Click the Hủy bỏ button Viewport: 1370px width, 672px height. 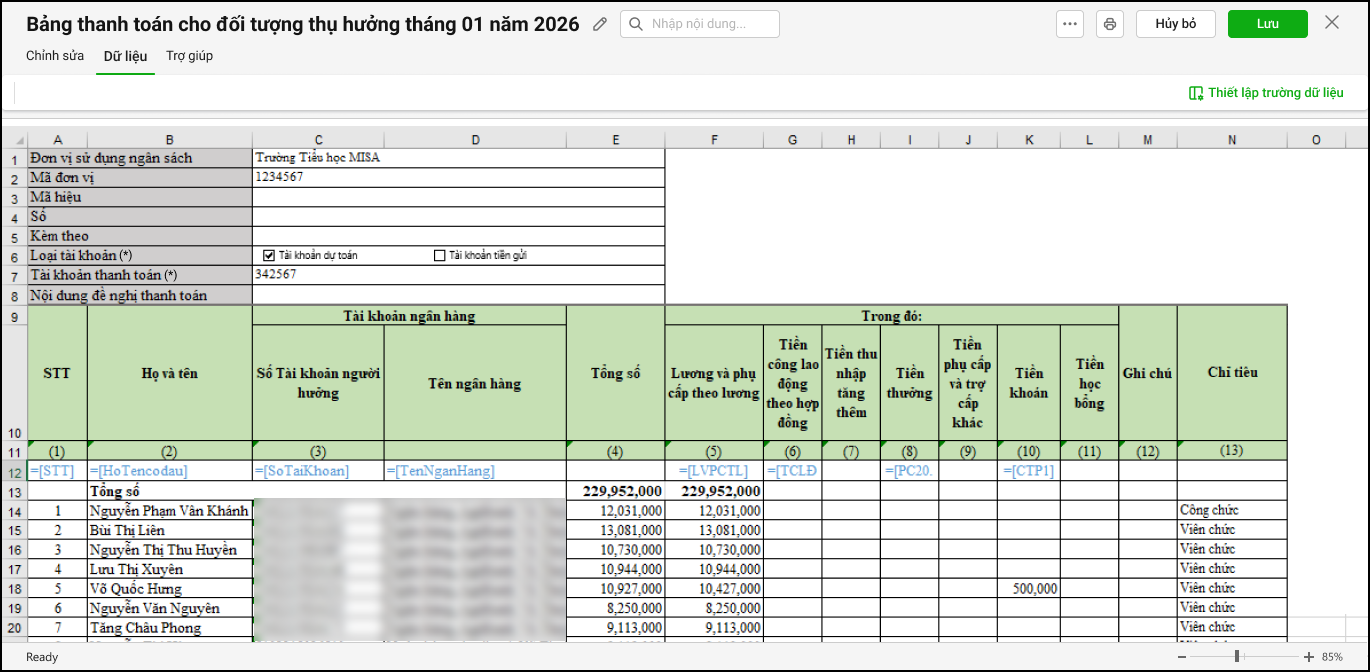coord(1175,24)
